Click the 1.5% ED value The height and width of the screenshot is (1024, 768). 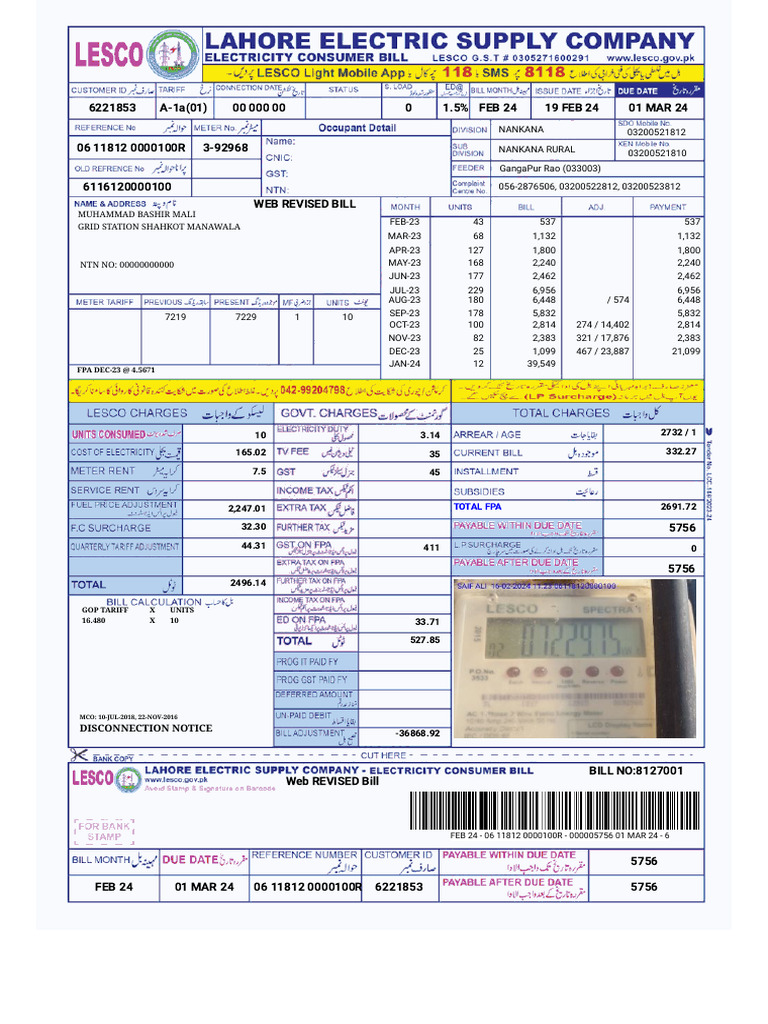[x=455, y=108]
